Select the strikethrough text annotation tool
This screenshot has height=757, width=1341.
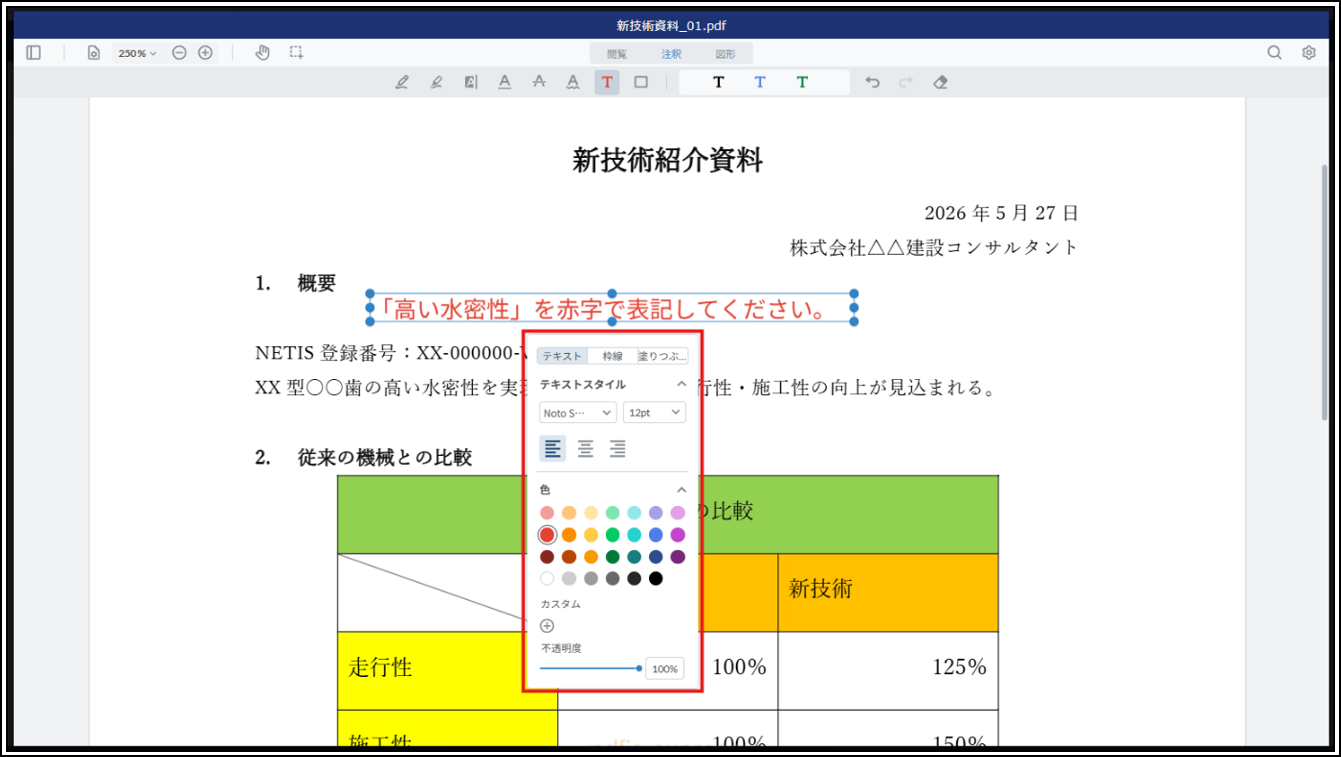[x=539, y=82]
